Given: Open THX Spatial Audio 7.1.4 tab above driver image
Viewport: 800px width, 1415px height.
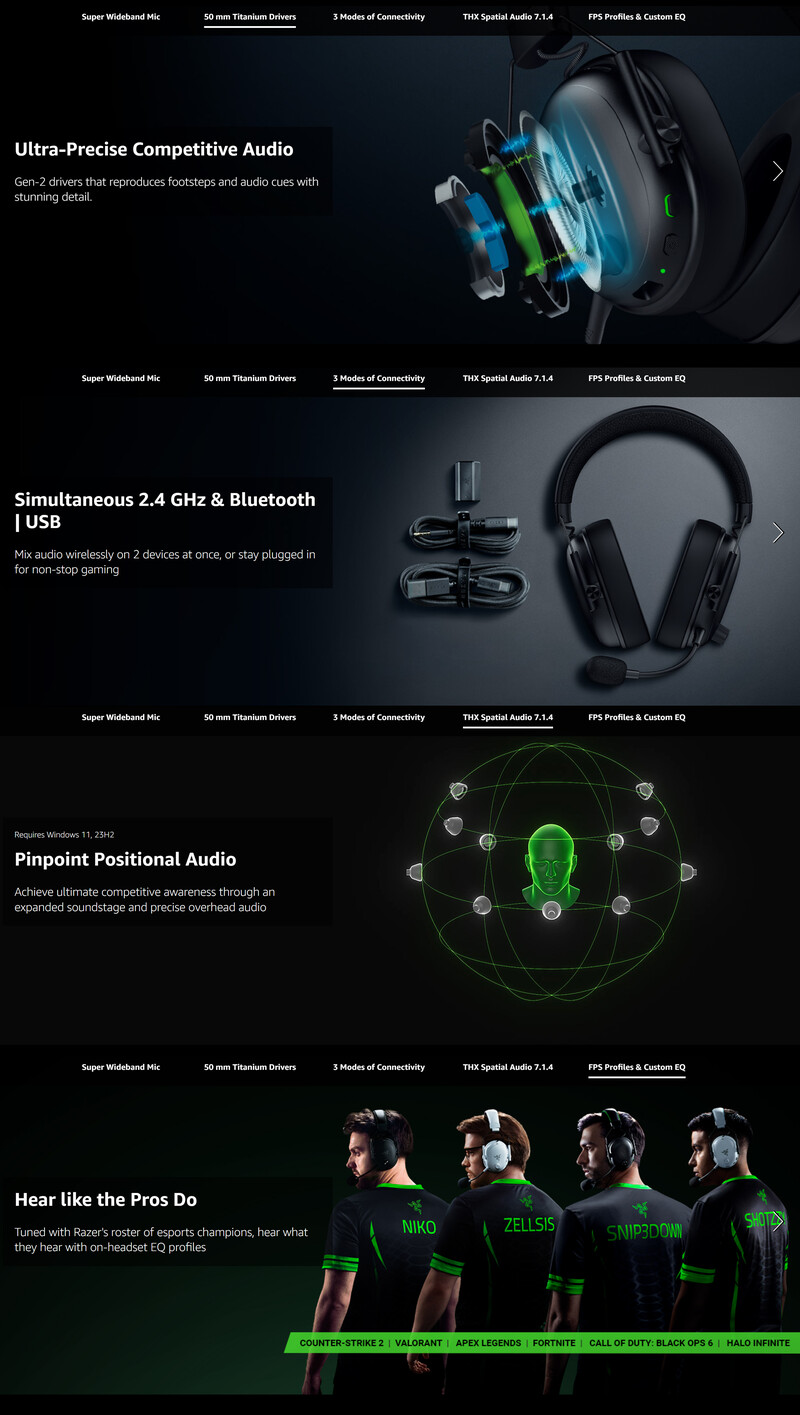Looking at the screenshot, I should tap(508, 17).
